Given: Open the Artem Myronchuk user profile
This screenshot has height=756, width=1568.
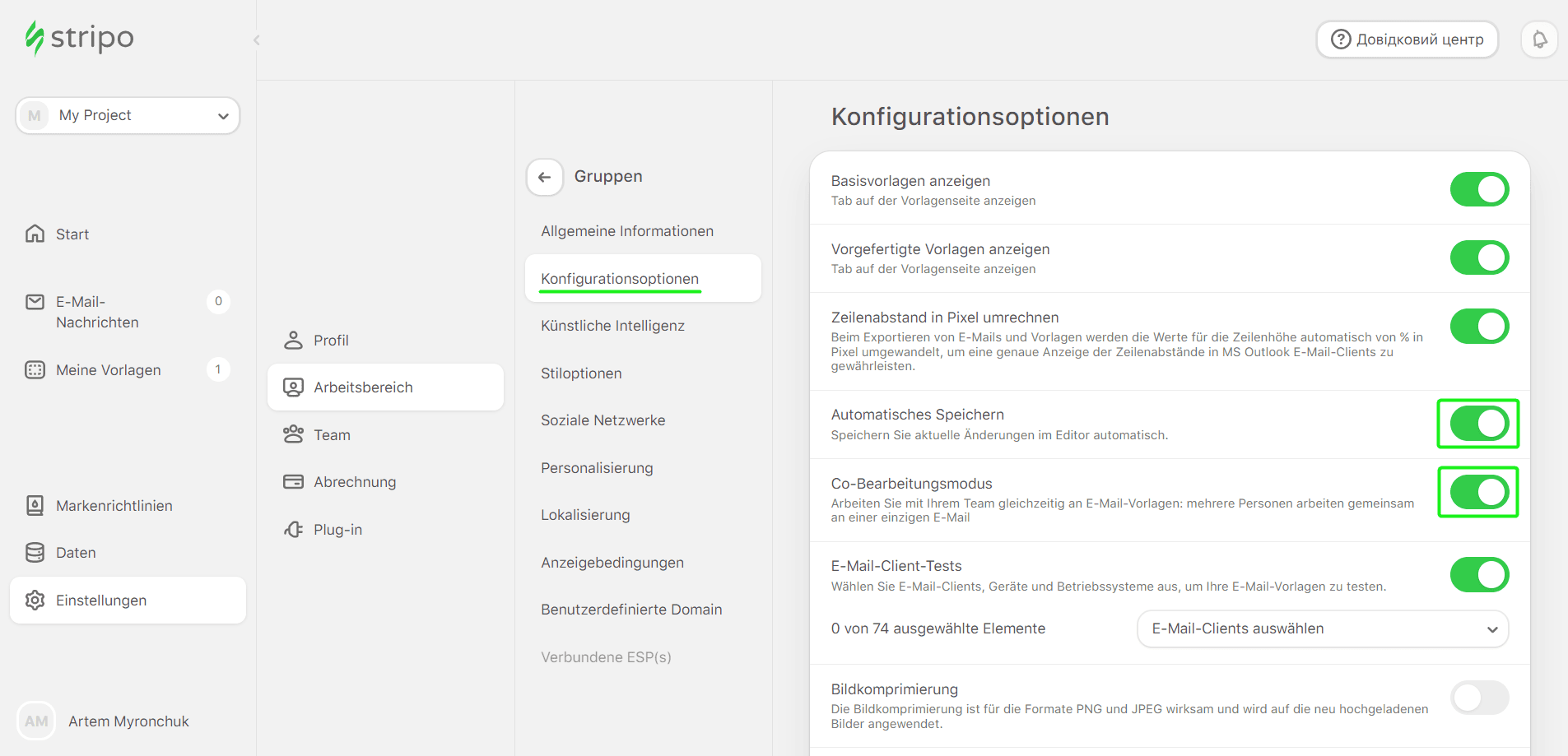Looking at the screenshot, I should click(128, 721).
